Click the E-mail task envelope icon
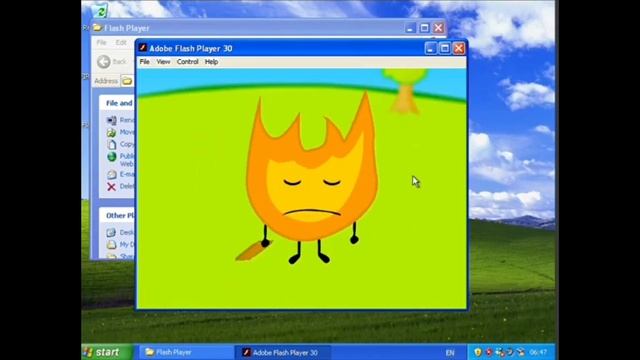The height and width of the screenshot is (360, 640). pos(111,174)
